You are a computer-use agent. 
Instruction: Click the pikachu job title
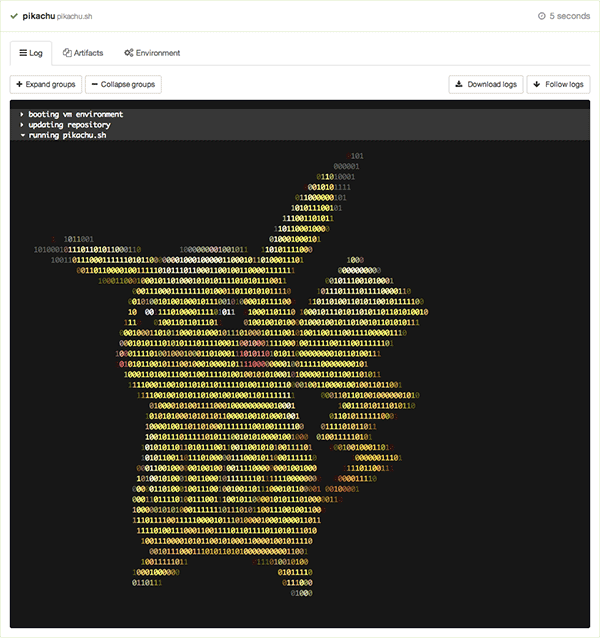point(39,16)
